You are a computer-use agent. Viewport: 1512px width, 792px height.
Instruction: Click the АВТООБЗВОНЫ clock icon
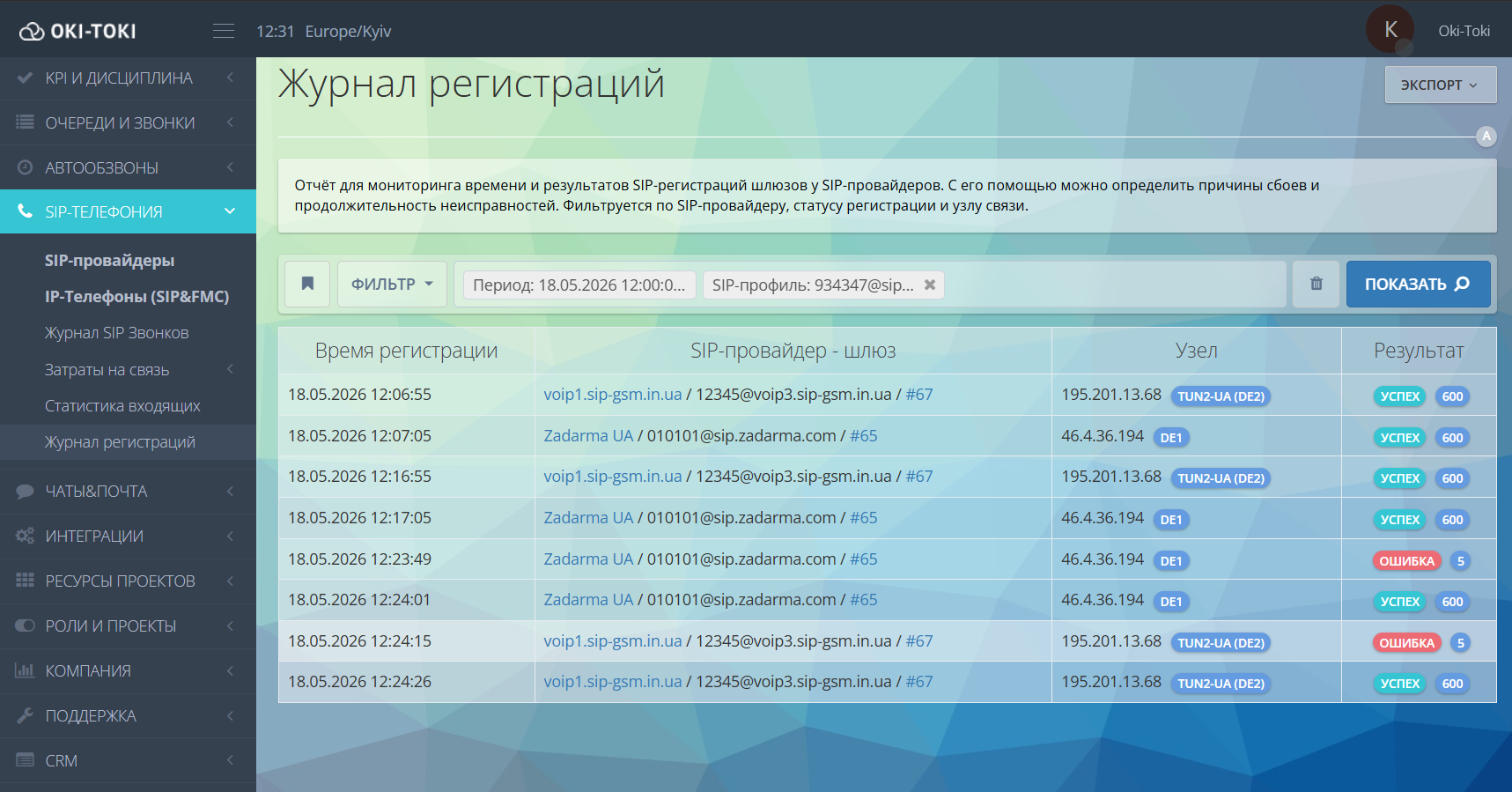click(x=25, y=167)
